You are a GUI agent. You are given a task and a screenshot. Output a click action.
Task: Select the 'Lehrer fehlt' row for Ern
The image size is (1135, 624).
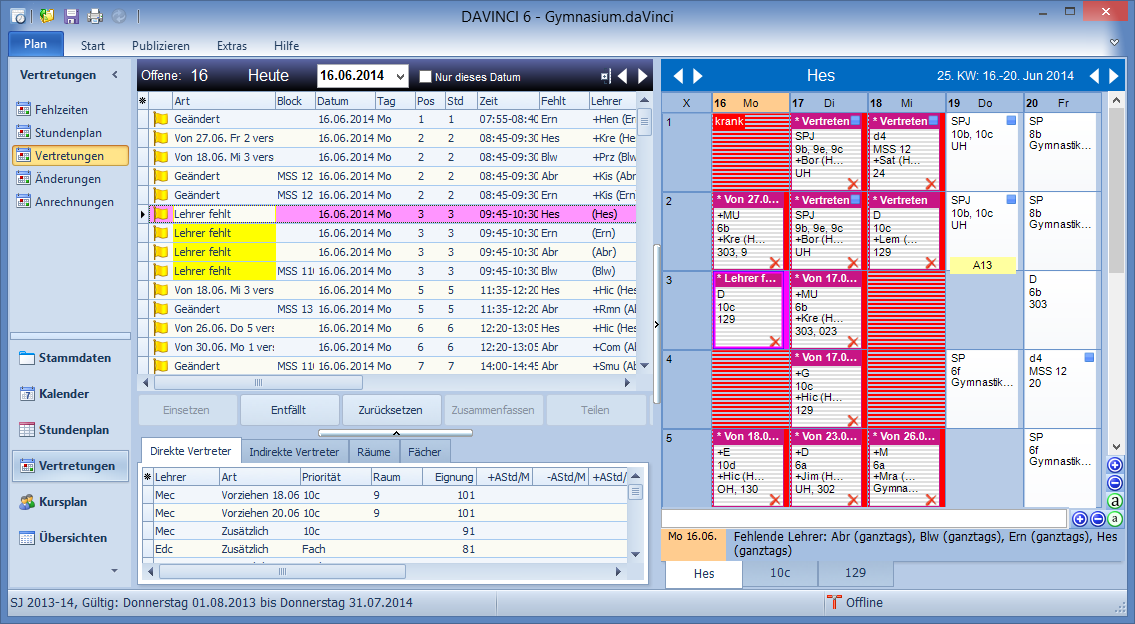393,233
